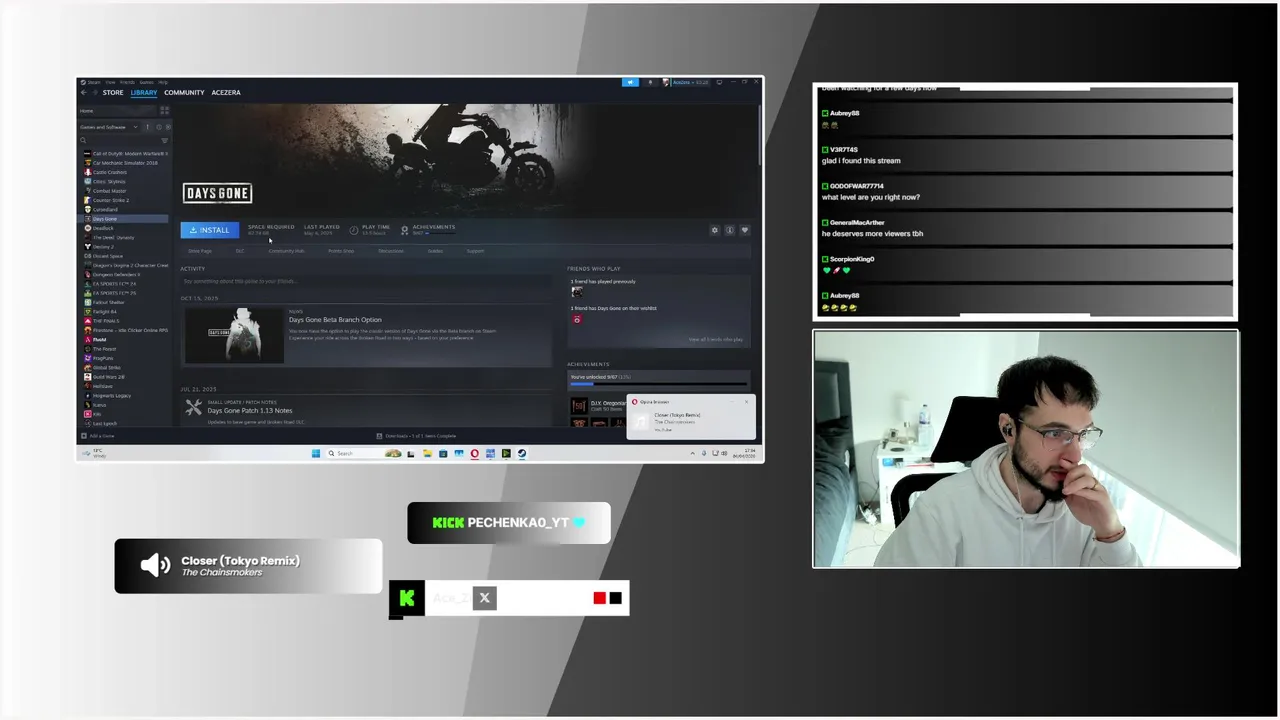Select Hogwarts Legacy in the library list
This screenshot has height=720, width=1280.
click(125, 396)
